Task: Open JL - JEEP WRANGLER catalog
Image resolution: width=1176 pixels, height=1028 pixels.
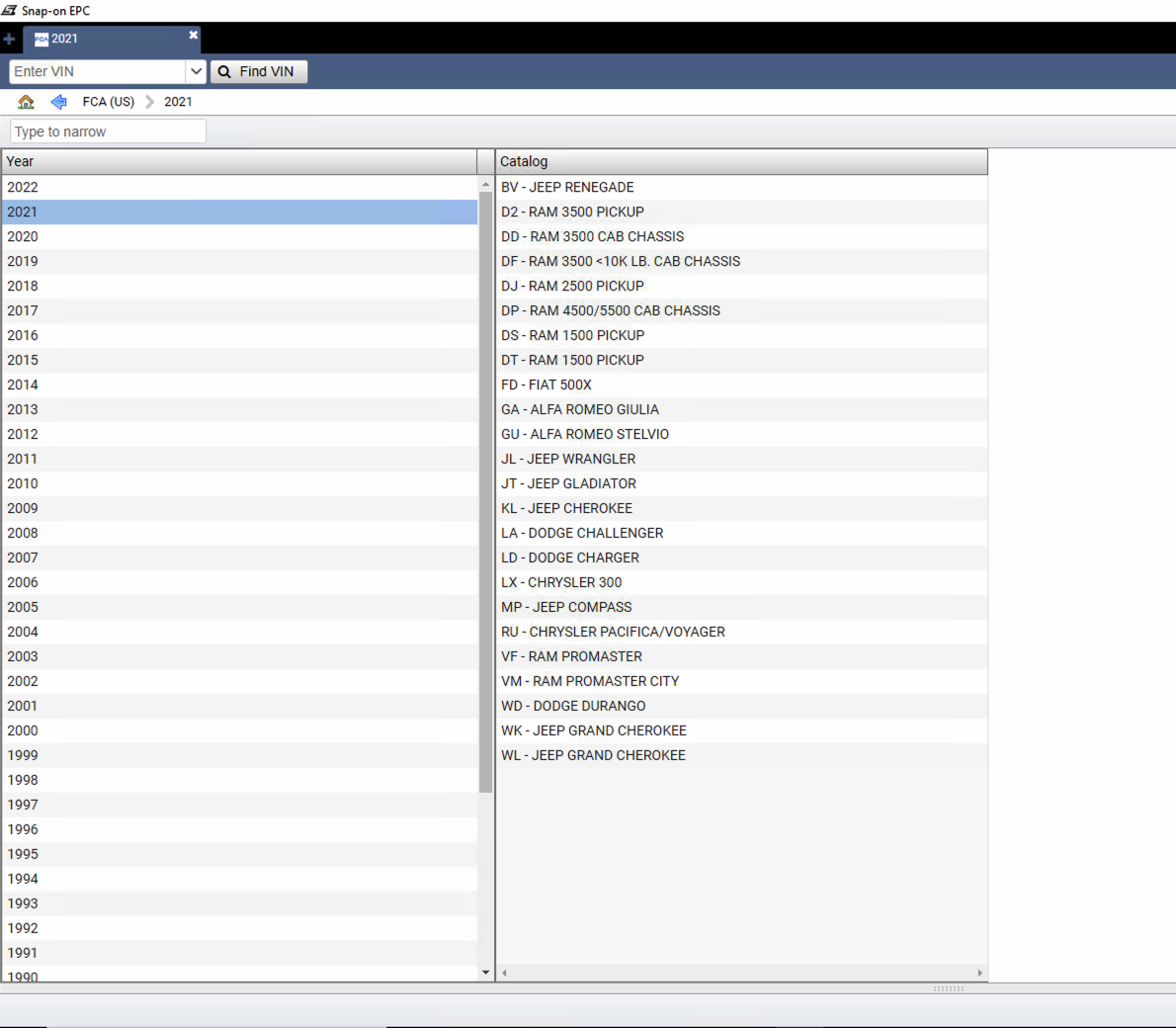Action: click(742, 460)
